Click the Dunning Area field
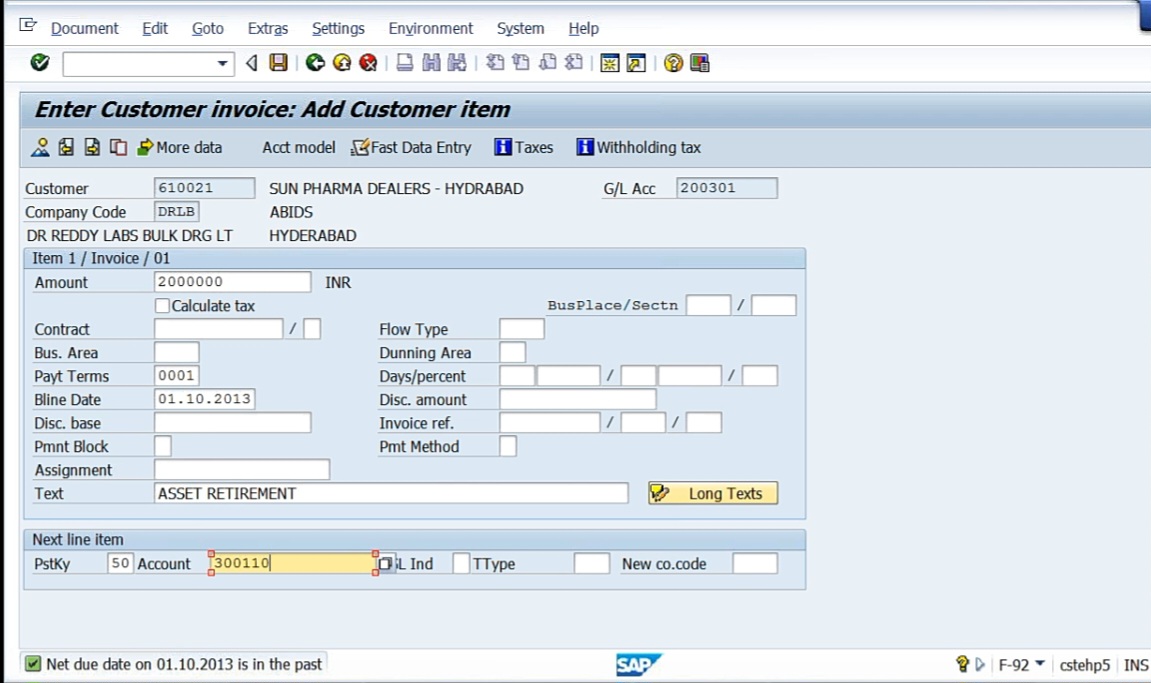Viewport: 1151px width, 683px height. [x=512, y=353]
